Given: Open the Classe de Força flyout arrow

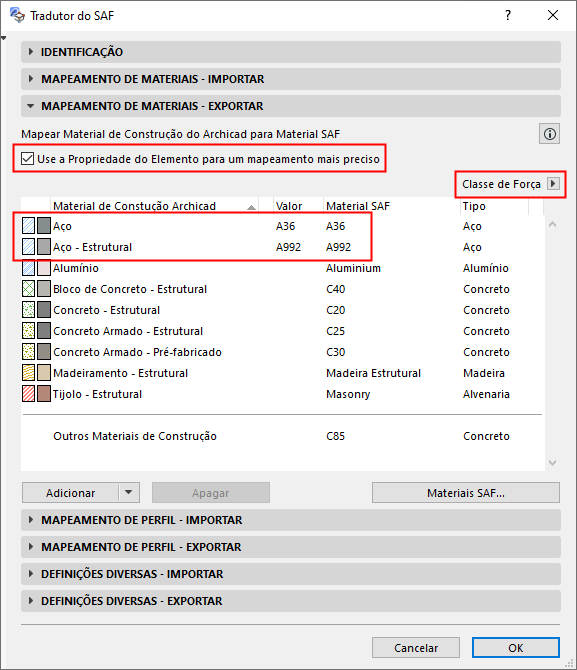Looking at the screenshot, I should pyautogui.click(x=553, y=184).
